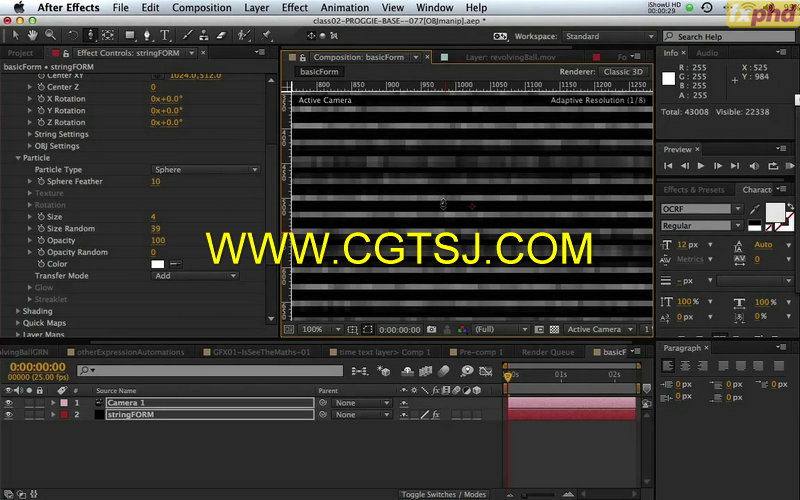The image size is (800, 500).
Task: Toggle effects fx switch on stringFORM
Action: tap(436, 414)
